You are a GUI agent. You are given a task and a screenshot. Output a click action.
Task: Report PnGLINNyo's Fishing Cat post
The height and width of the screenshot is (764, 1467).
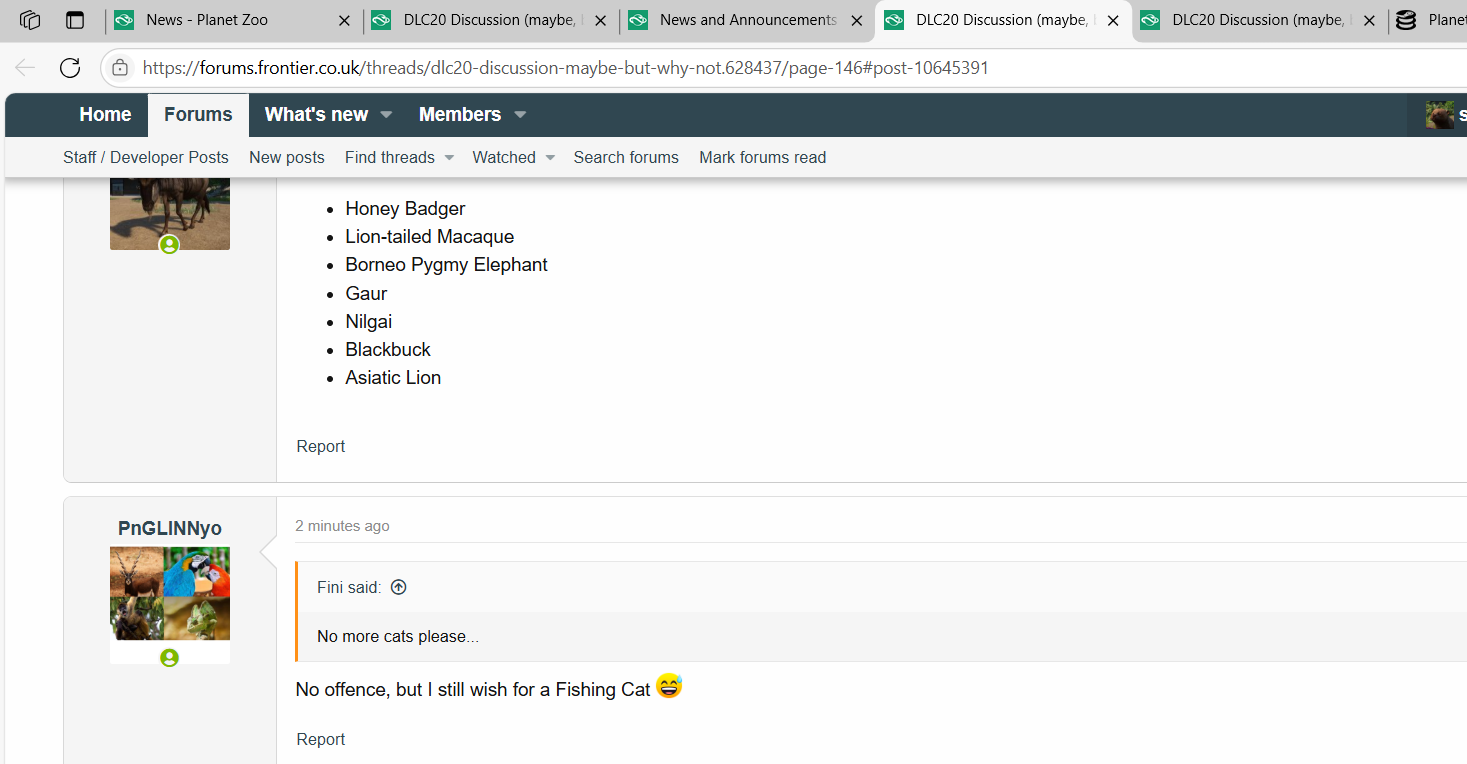click(321, 739)
